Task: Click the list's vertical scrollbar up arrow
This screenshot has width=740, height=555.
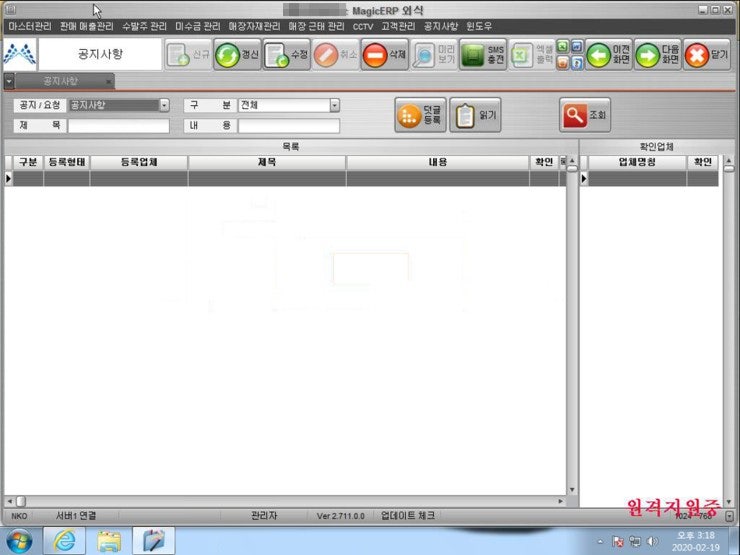Action: click(x=572, y=160)
